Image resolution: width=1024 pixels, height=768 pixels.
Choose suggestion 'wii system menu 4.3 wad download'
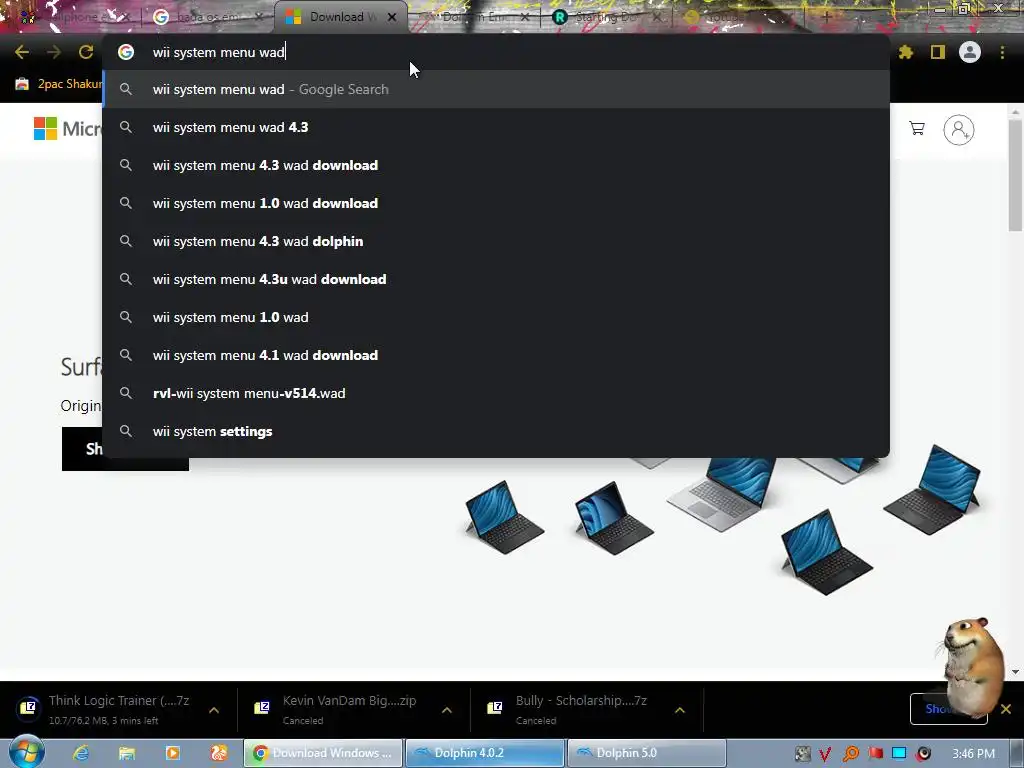(x=496, y=165)
